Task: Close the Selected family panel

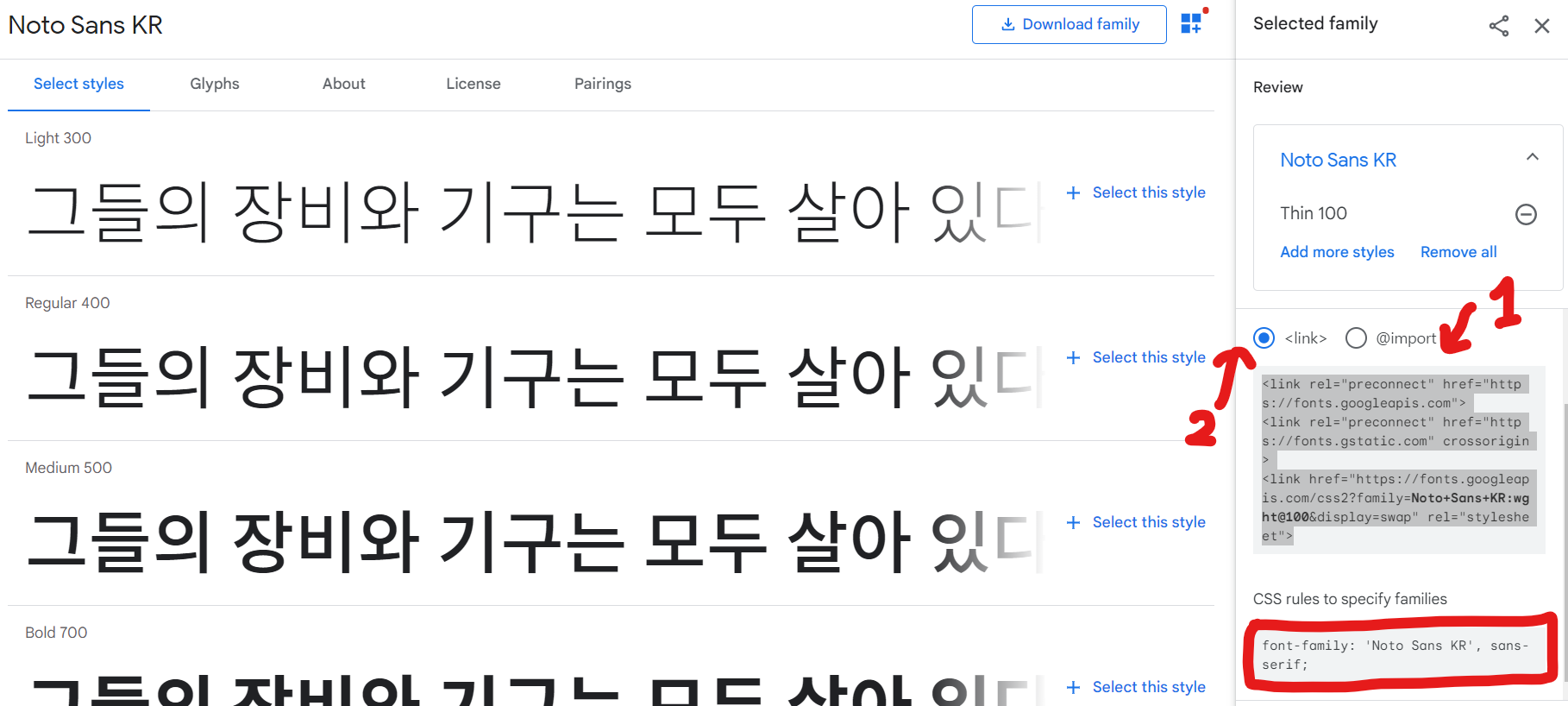Action: pos(1542,26)
